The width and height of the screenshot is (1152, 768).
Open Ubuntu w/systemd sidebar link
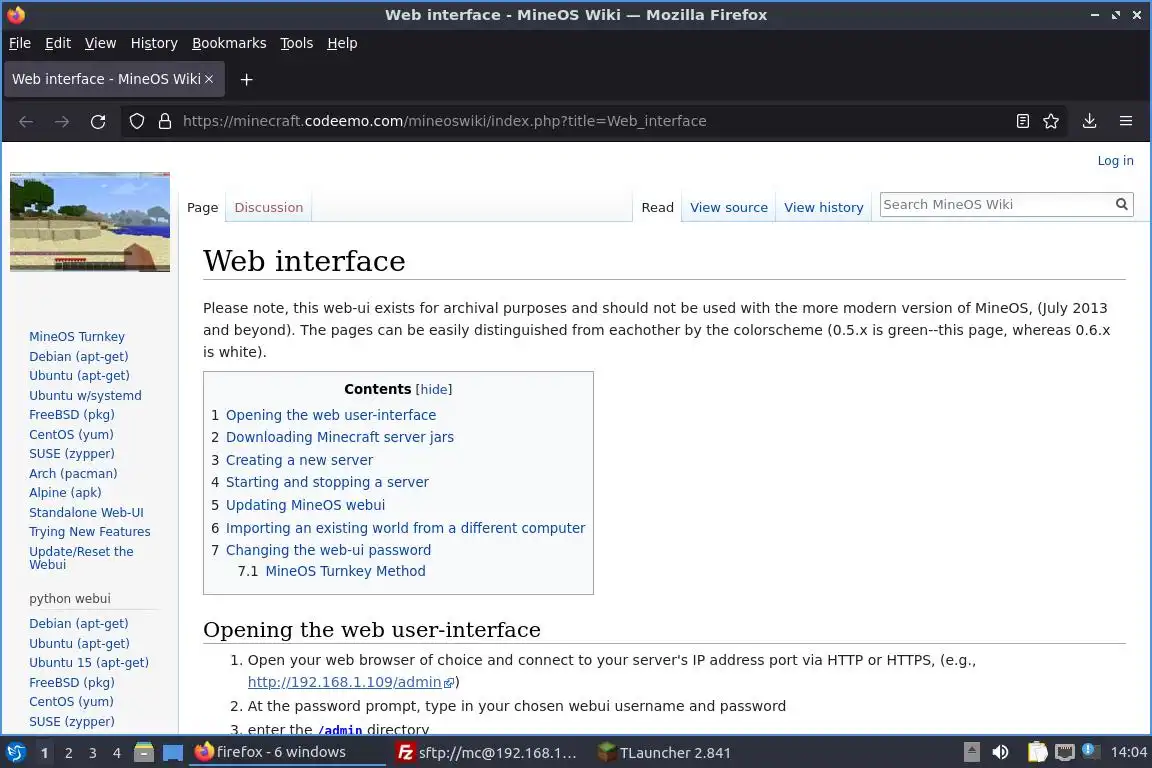tap(85, 395)
